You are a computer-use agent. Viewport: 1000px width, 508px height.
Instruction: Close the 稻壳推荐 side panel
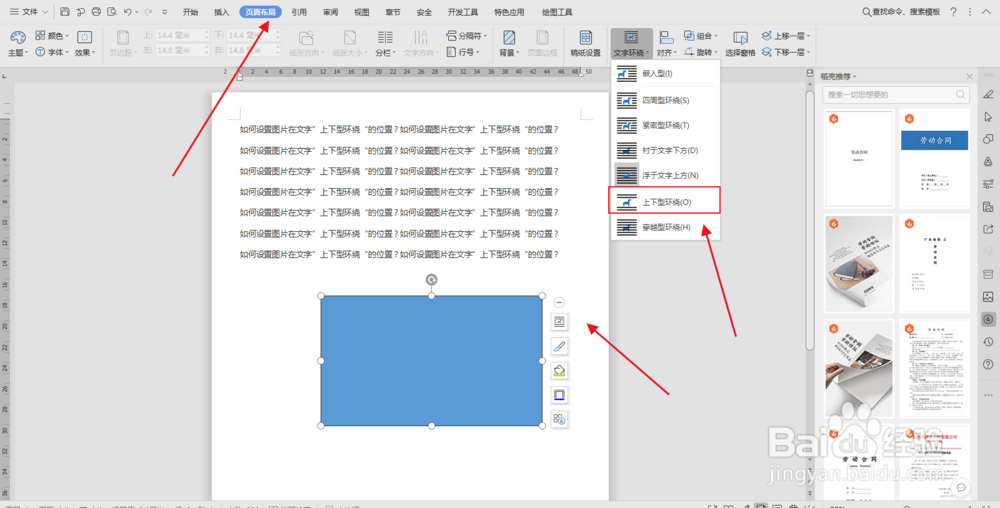coord(969,76)
